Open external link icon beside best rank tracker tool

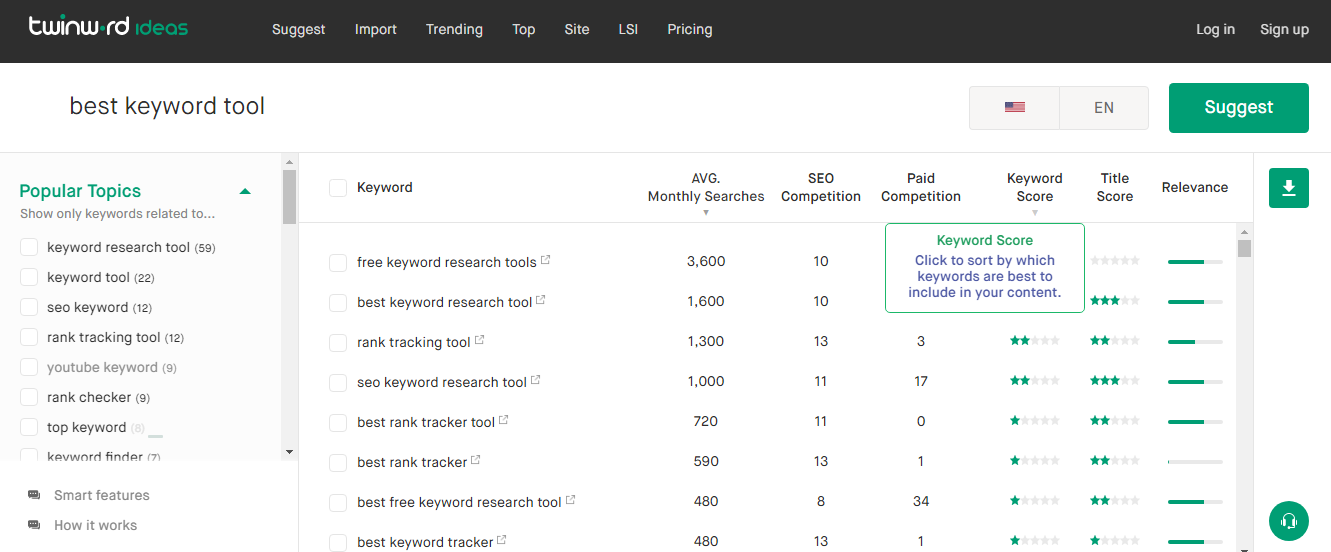pos(504,420)
